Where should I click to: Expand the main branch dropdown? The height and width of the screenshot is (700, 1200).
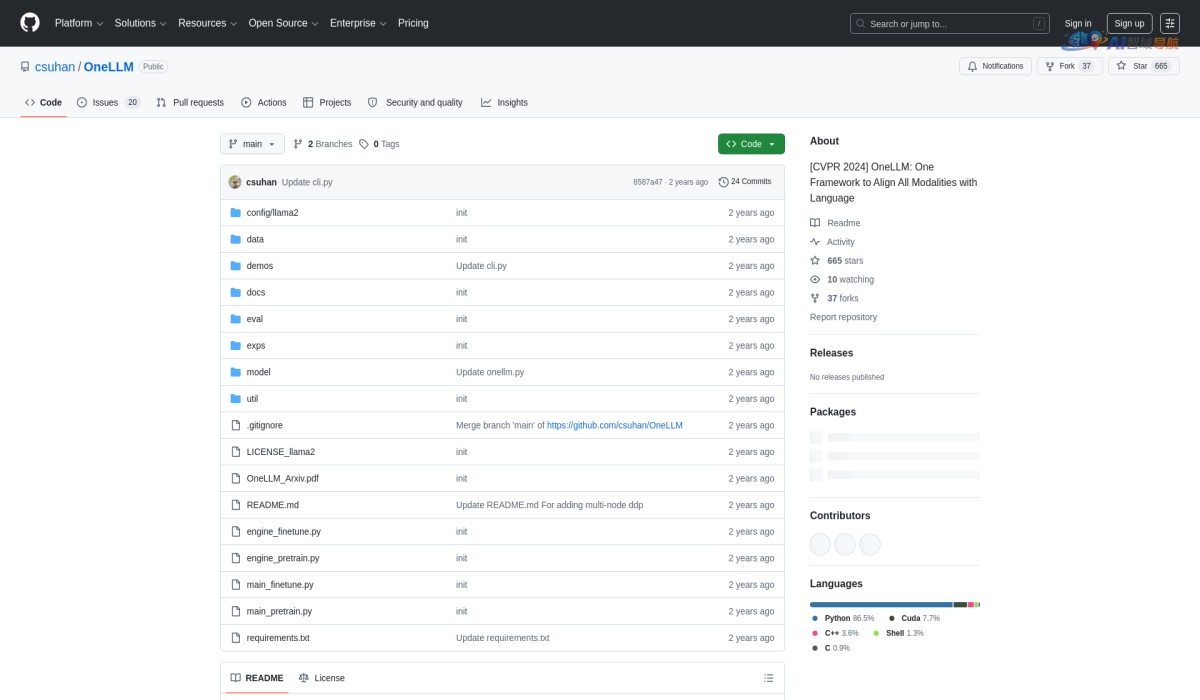point(252,144)
